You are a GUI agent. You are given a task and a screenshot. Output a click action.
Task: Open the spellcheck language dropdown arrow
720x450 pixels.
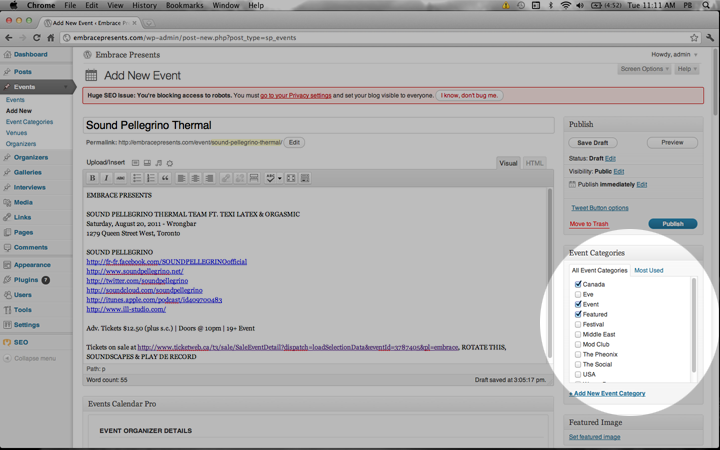(x=279, y=178)
